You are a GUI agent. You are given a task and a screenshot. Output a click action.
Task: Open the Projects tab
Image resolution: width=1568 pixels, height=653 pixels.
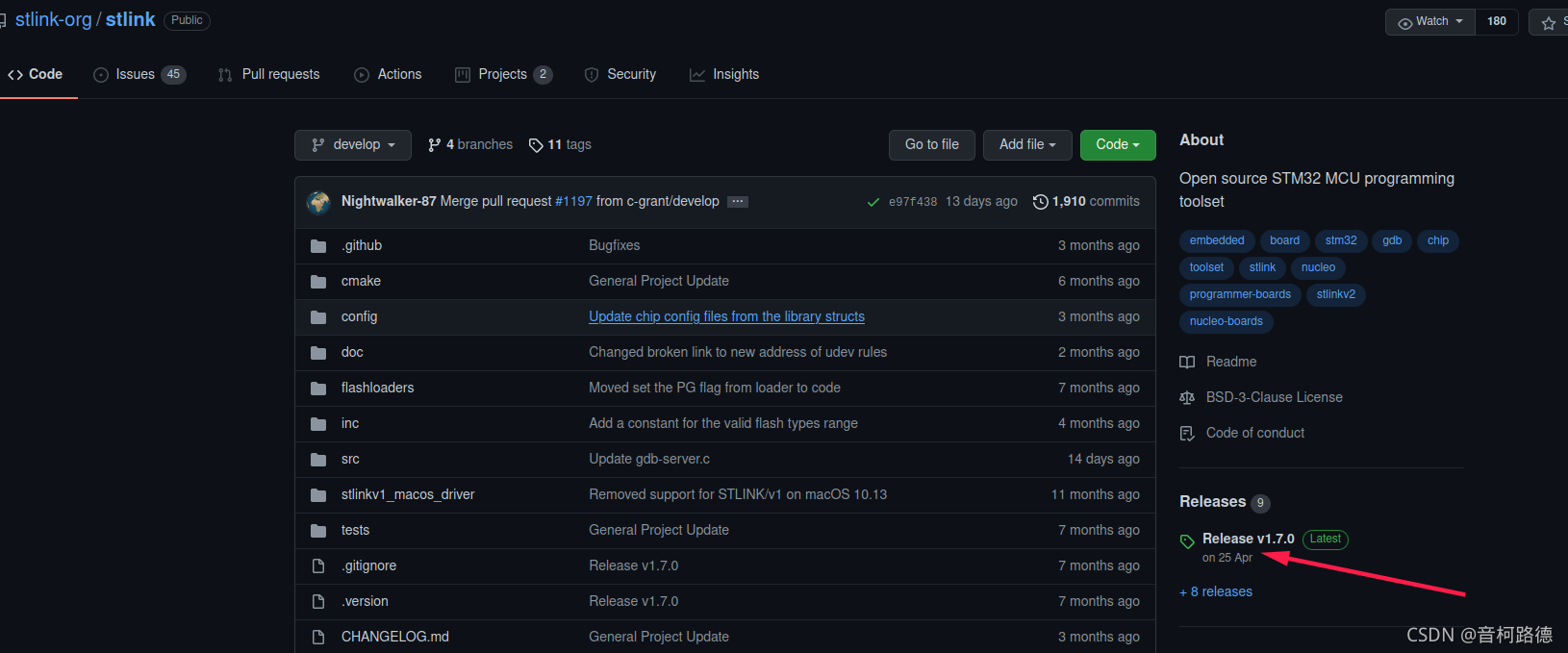click(503, 74)
